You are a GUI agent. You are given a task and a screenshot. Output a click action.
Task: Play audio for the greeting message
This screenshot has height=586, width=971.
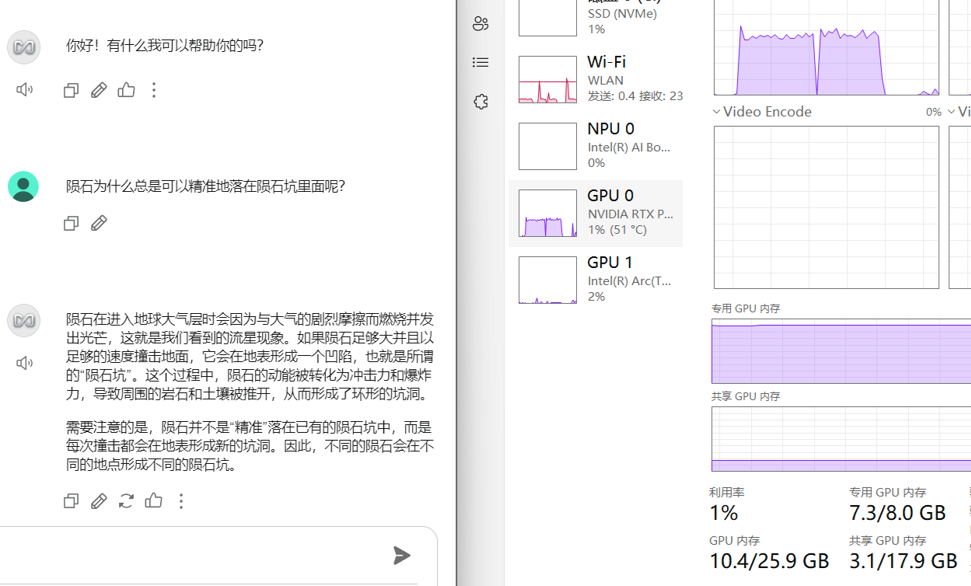(x=24, y=90)
